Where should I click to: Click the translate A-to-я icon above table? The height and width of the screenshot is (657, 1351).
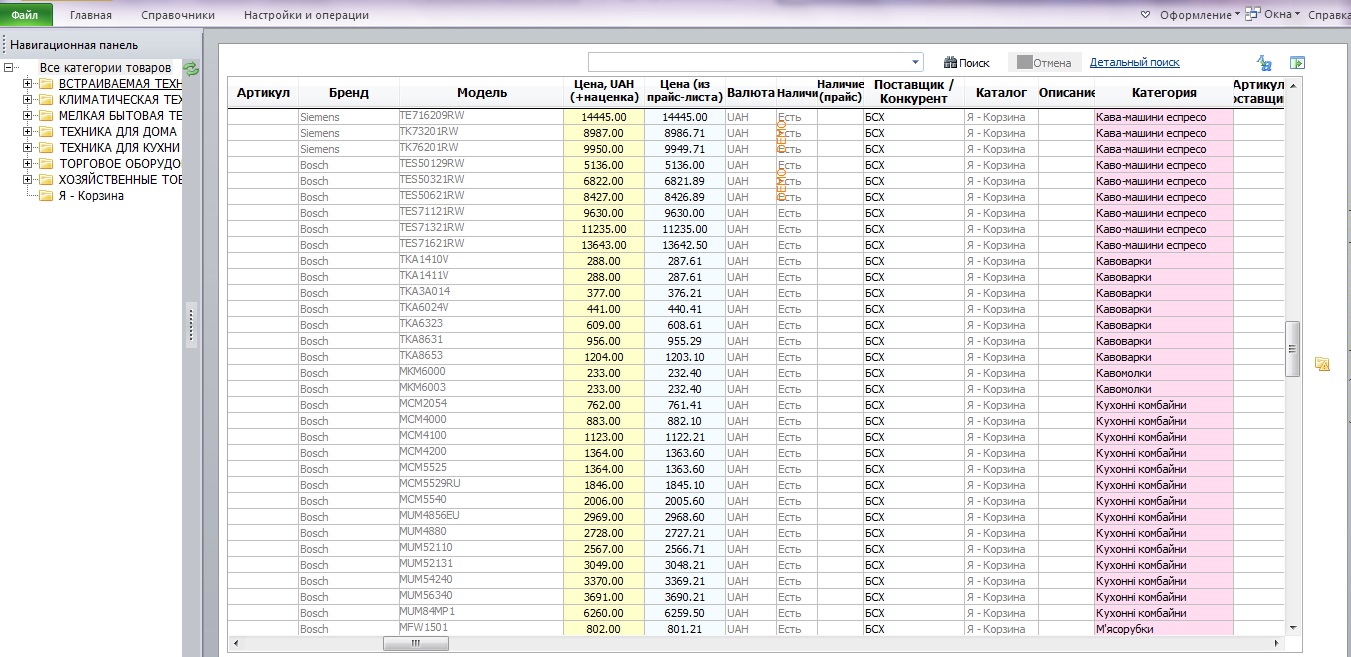(1264, 63)
